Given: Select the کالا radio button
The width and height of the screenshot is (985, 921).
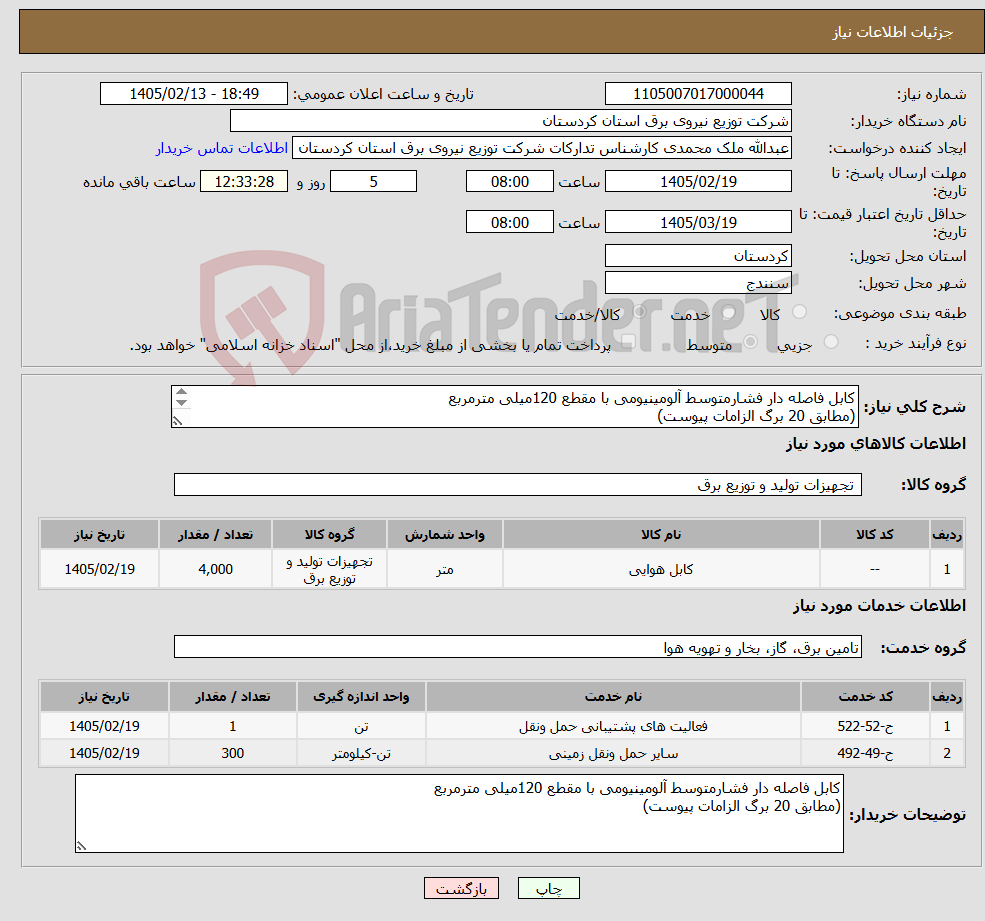Looking at the screenshot, I should 800,312.
